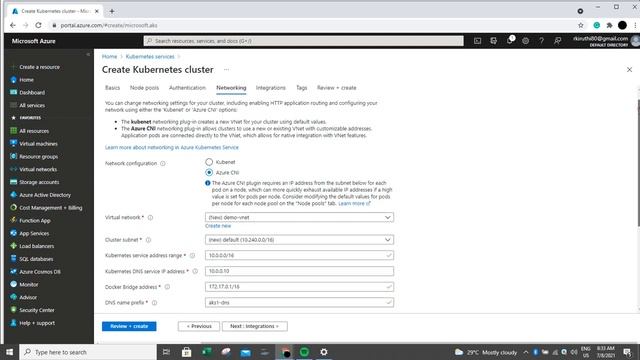Click info icon next to Network configuration
Screen dimensions: 640x360
(x=163, y=163)
